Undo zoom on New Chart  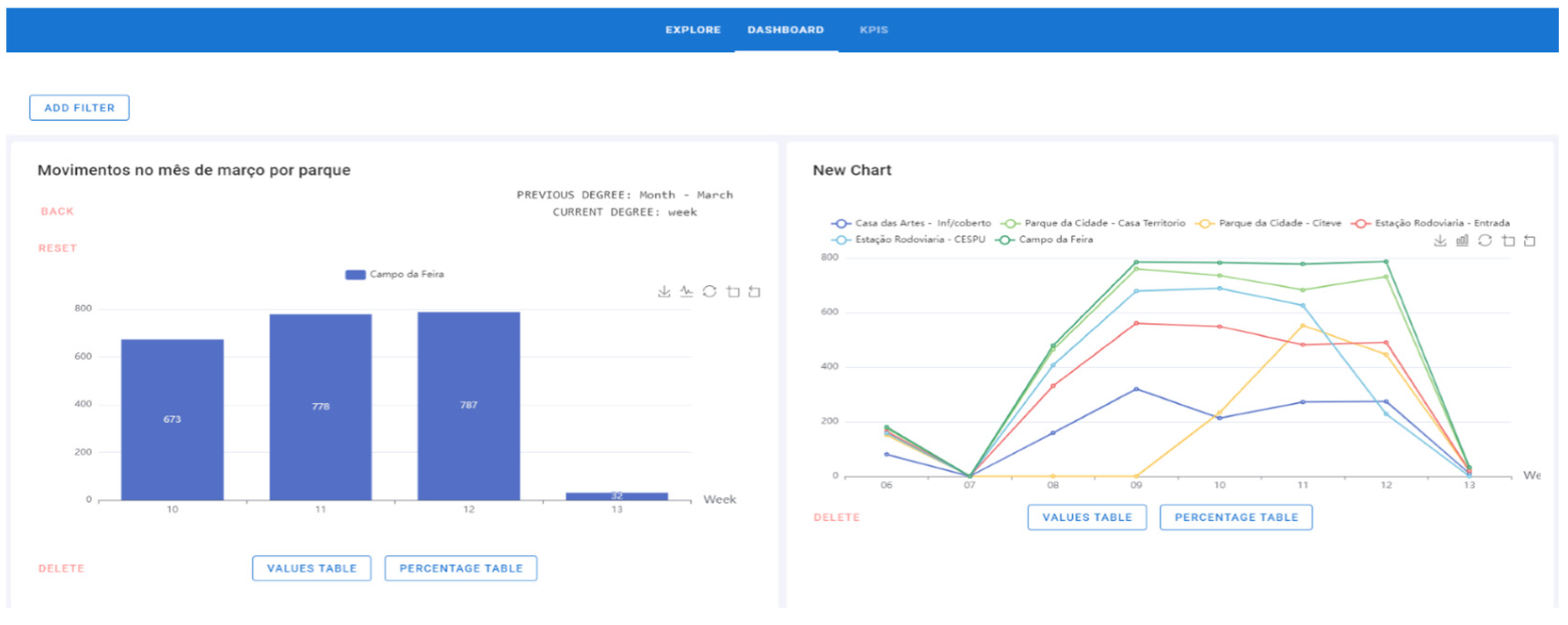pyautogui.click(x=1530, y=241)
